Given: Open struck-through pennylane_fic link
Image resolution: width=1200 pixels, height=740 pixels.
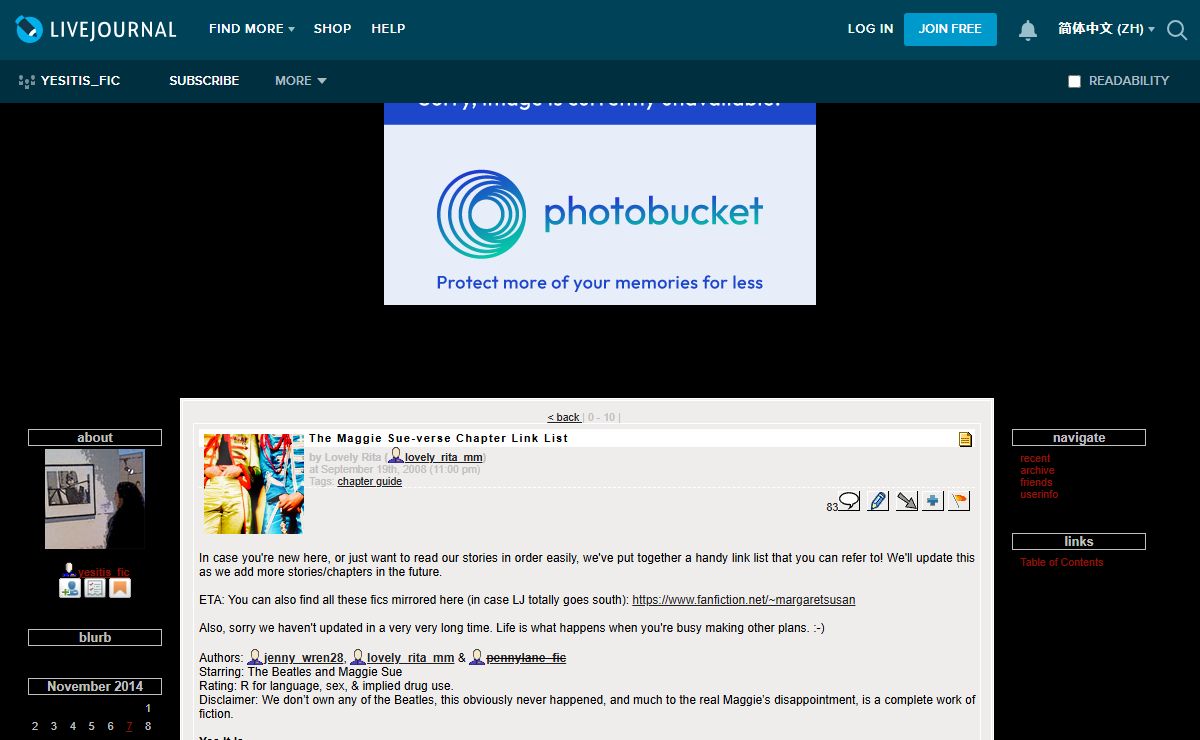Looking at the screenshot, I should pos(526,658).
